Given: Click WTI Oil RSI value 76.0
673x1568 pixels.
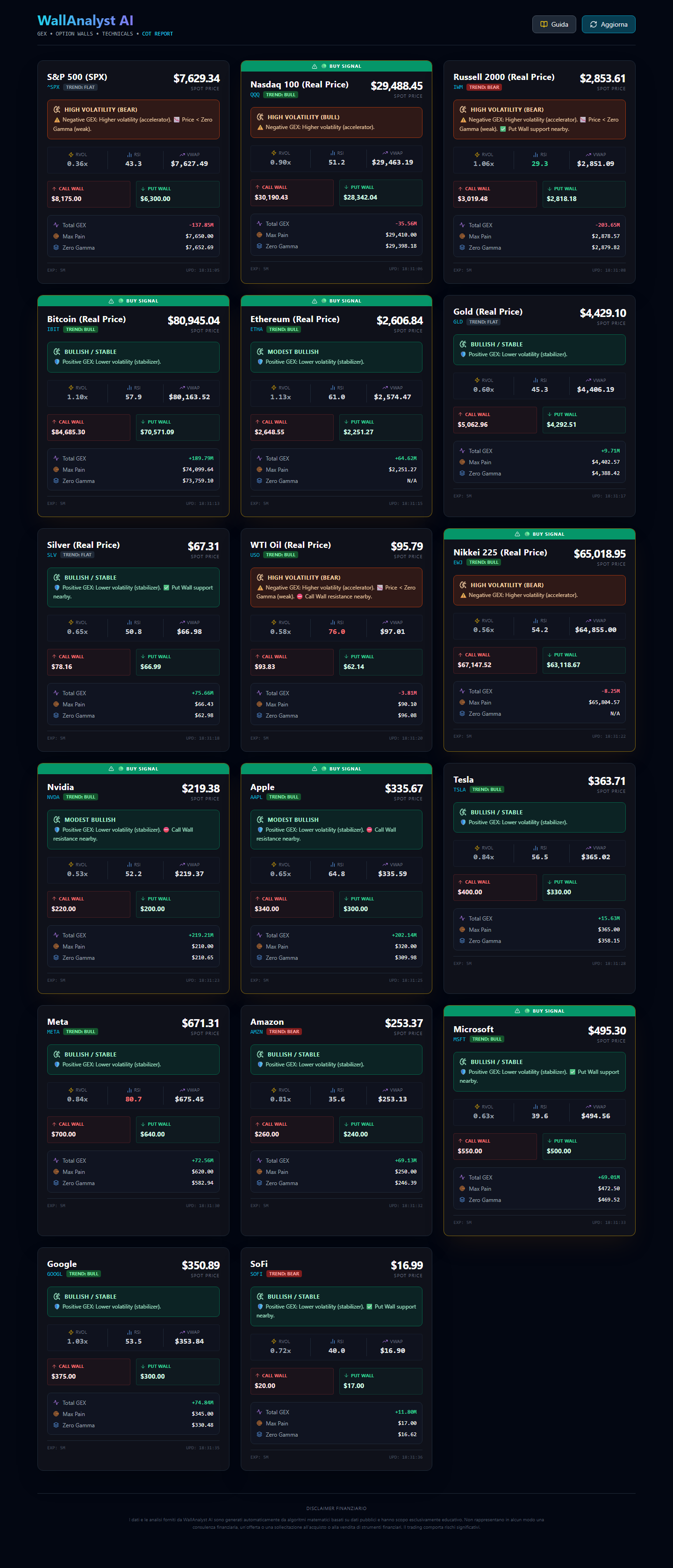Looking at the screenshot, I should [x=336, y=632].
